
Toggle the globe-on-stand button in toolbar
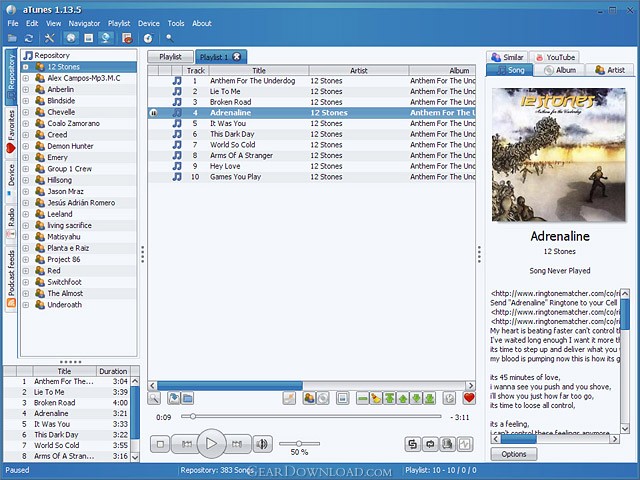click(106, 38)
